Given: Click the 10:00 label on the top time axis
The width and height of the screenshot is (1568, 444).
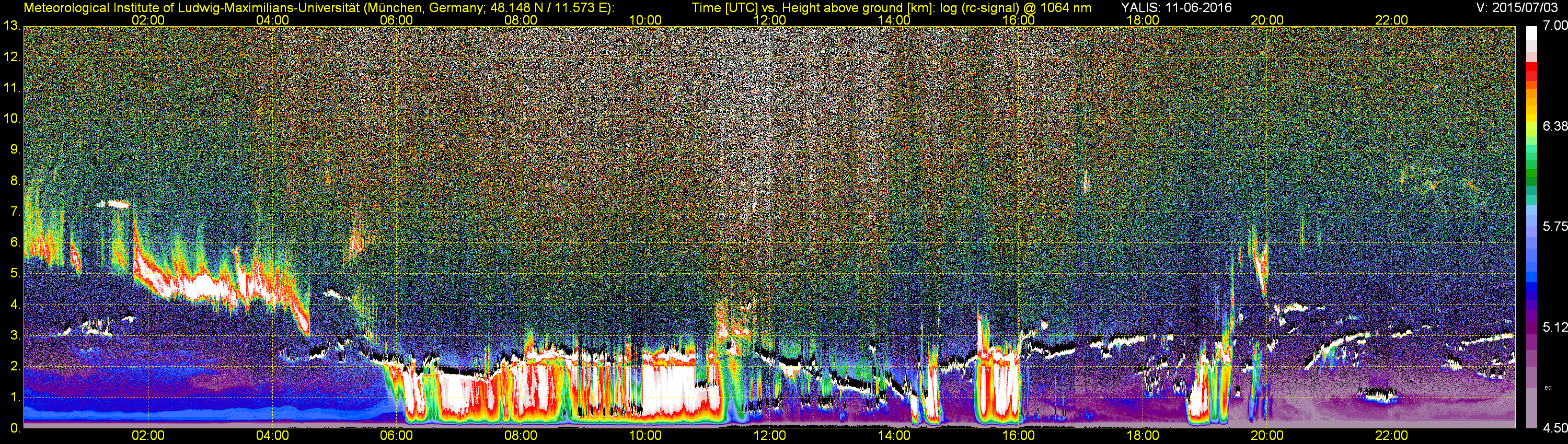Looking at the screenshot, I should pos(645,20).
